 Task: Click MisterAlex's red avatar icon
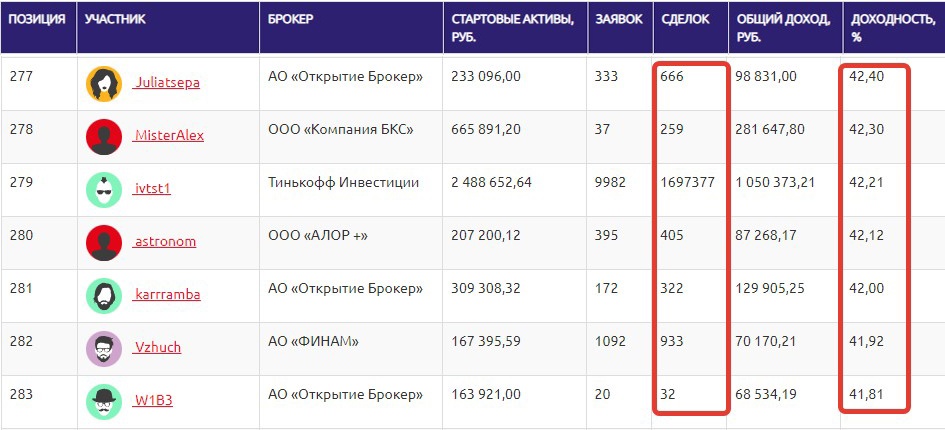coord(104,137)
